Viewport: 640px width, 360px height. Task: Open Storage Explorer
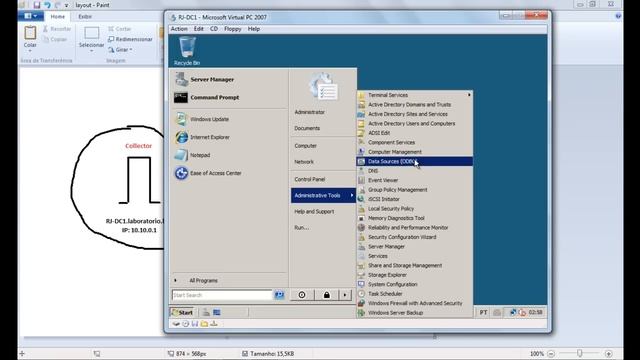pos(415,275)
